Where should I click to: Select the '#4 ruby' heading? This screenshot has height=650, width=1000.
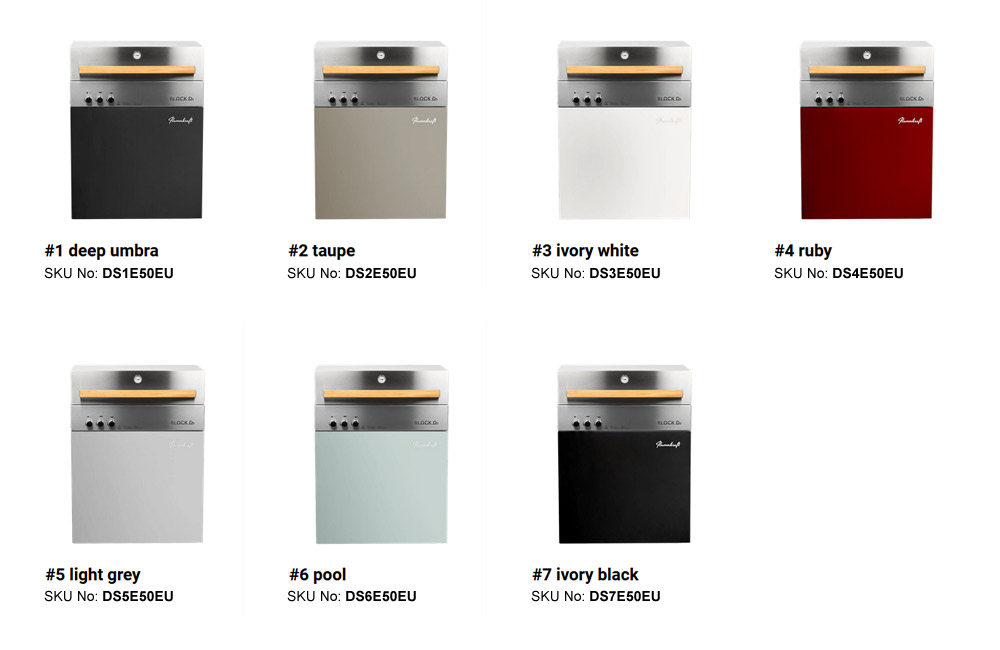click(803, 251)
